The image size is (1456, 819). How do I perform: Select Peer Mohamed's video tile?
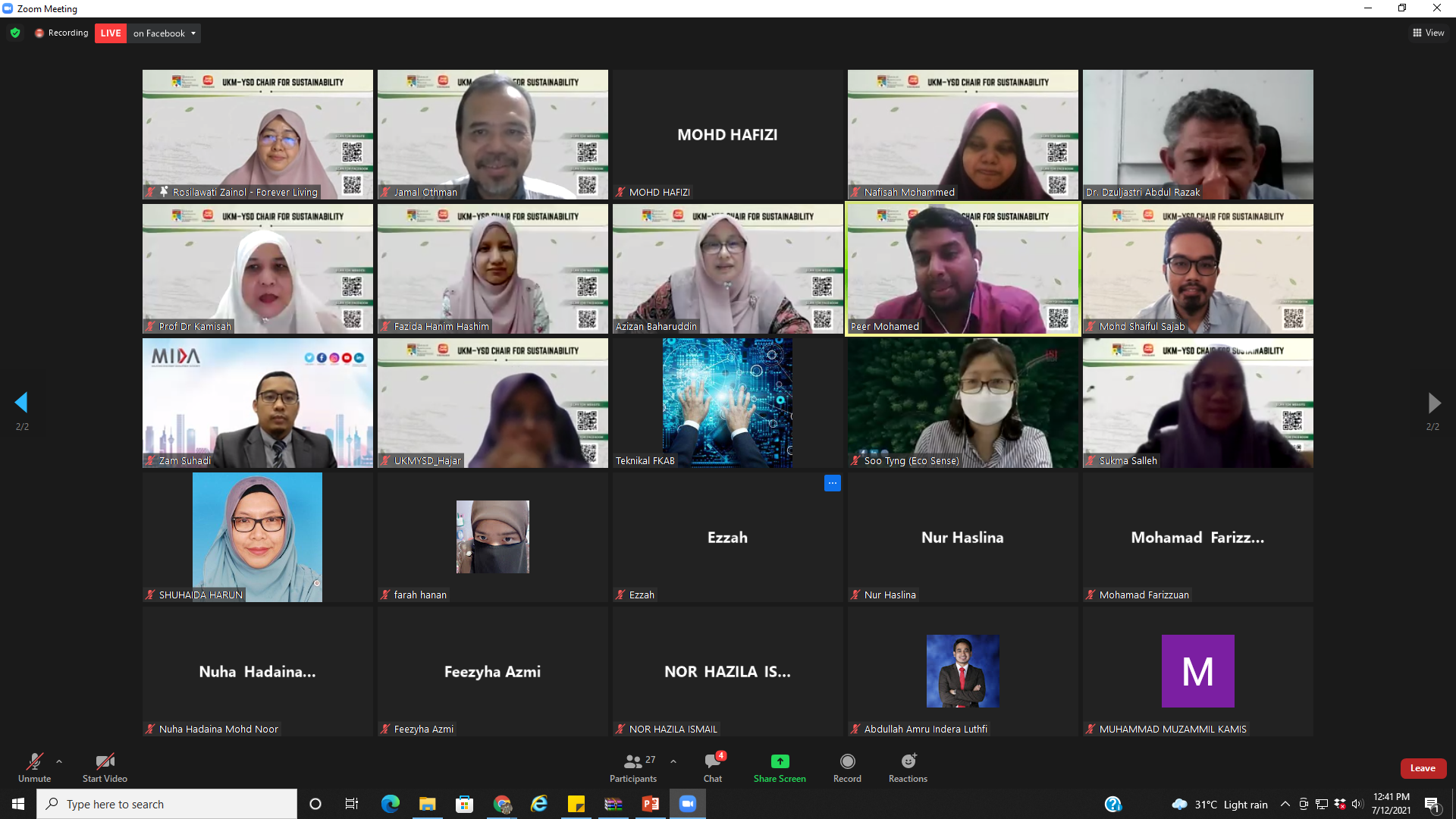[962, 268]
